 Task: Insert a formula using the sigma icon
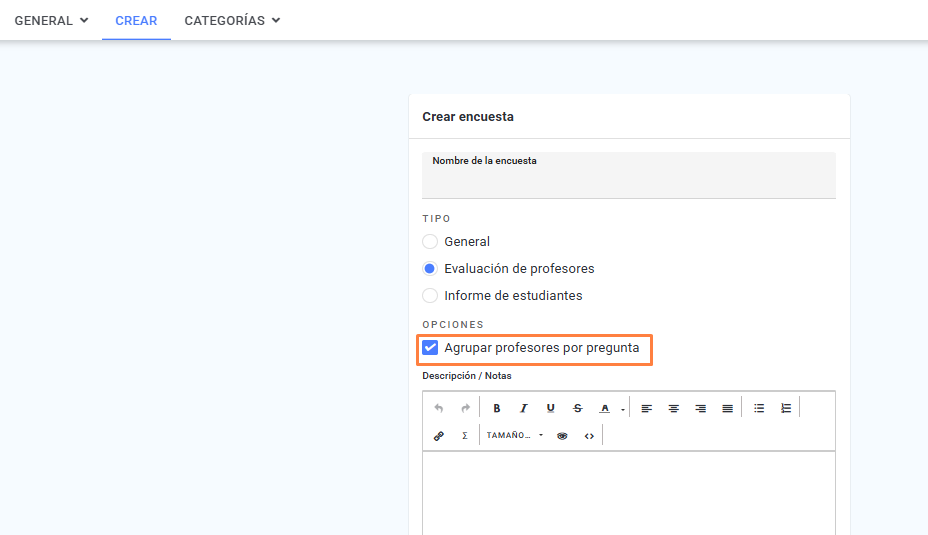[x=465, y=436]
